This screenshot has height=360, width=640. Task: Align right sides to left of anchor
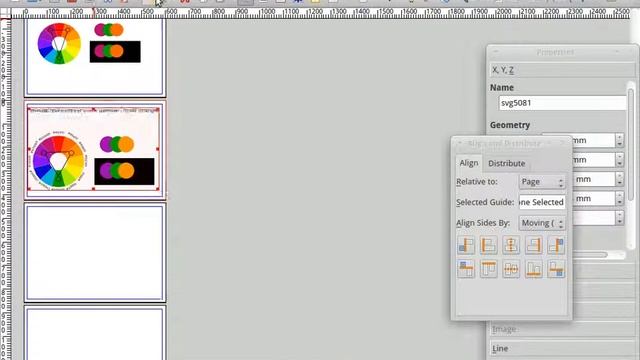point(466,245)
